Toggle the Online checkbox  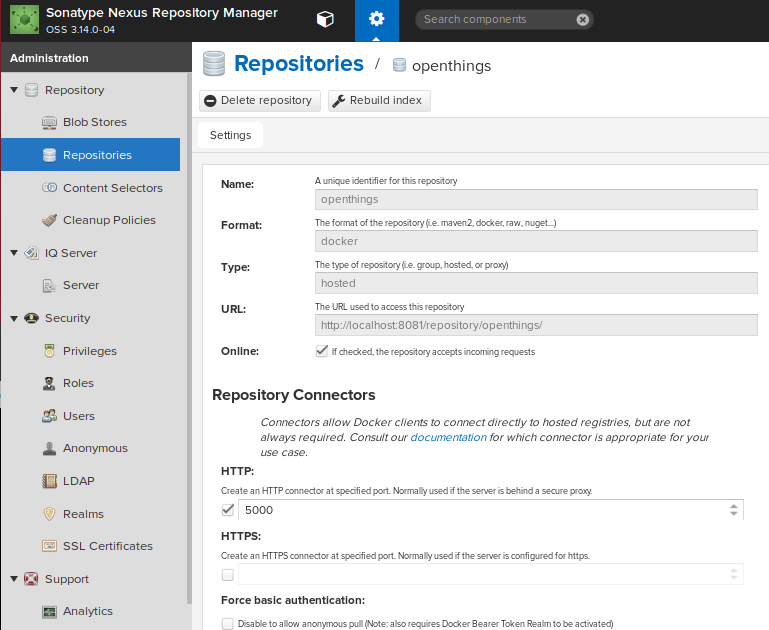click(322, 351)
